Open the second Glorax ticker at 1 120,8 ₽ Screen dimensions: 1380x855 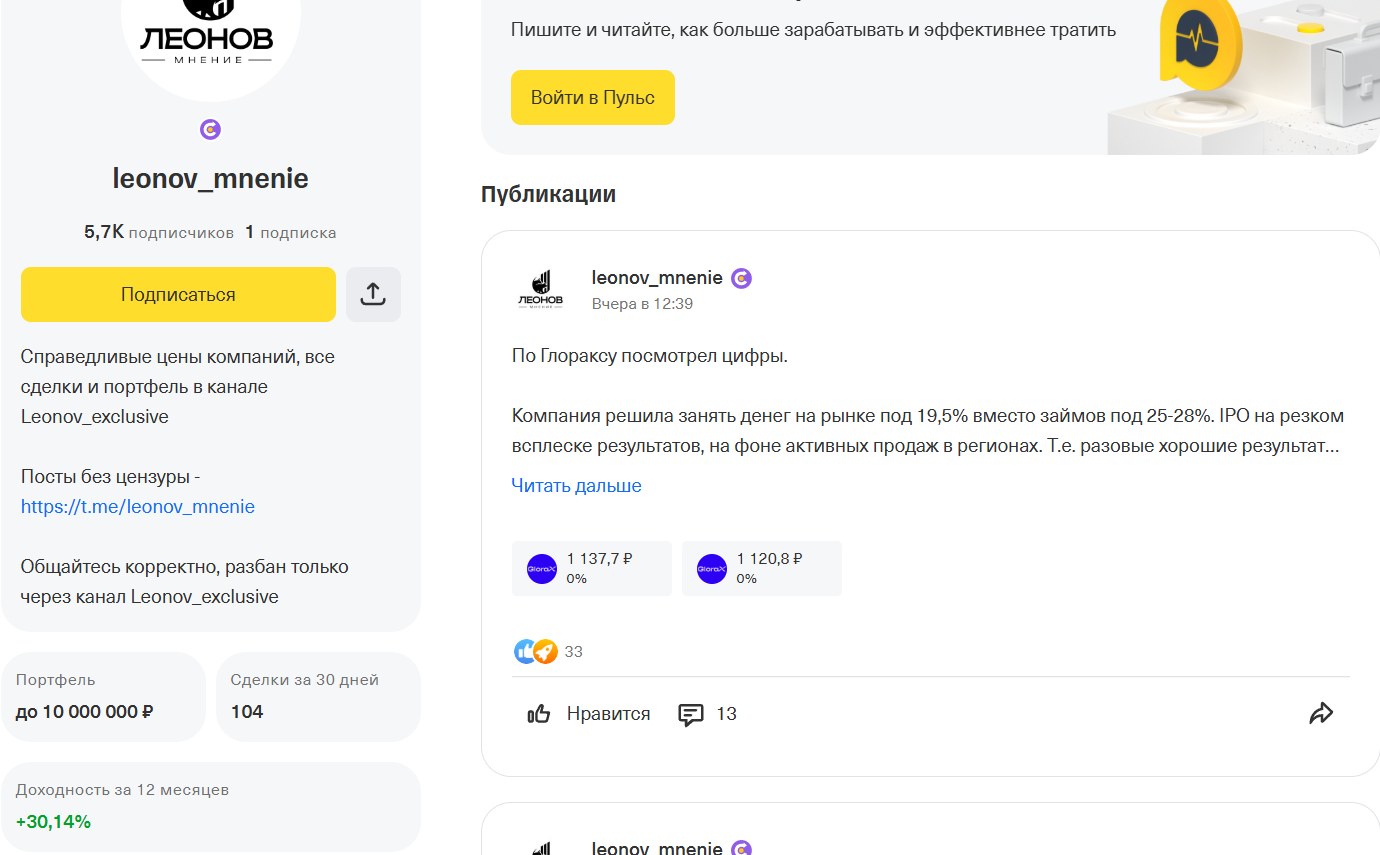point(761,568)
